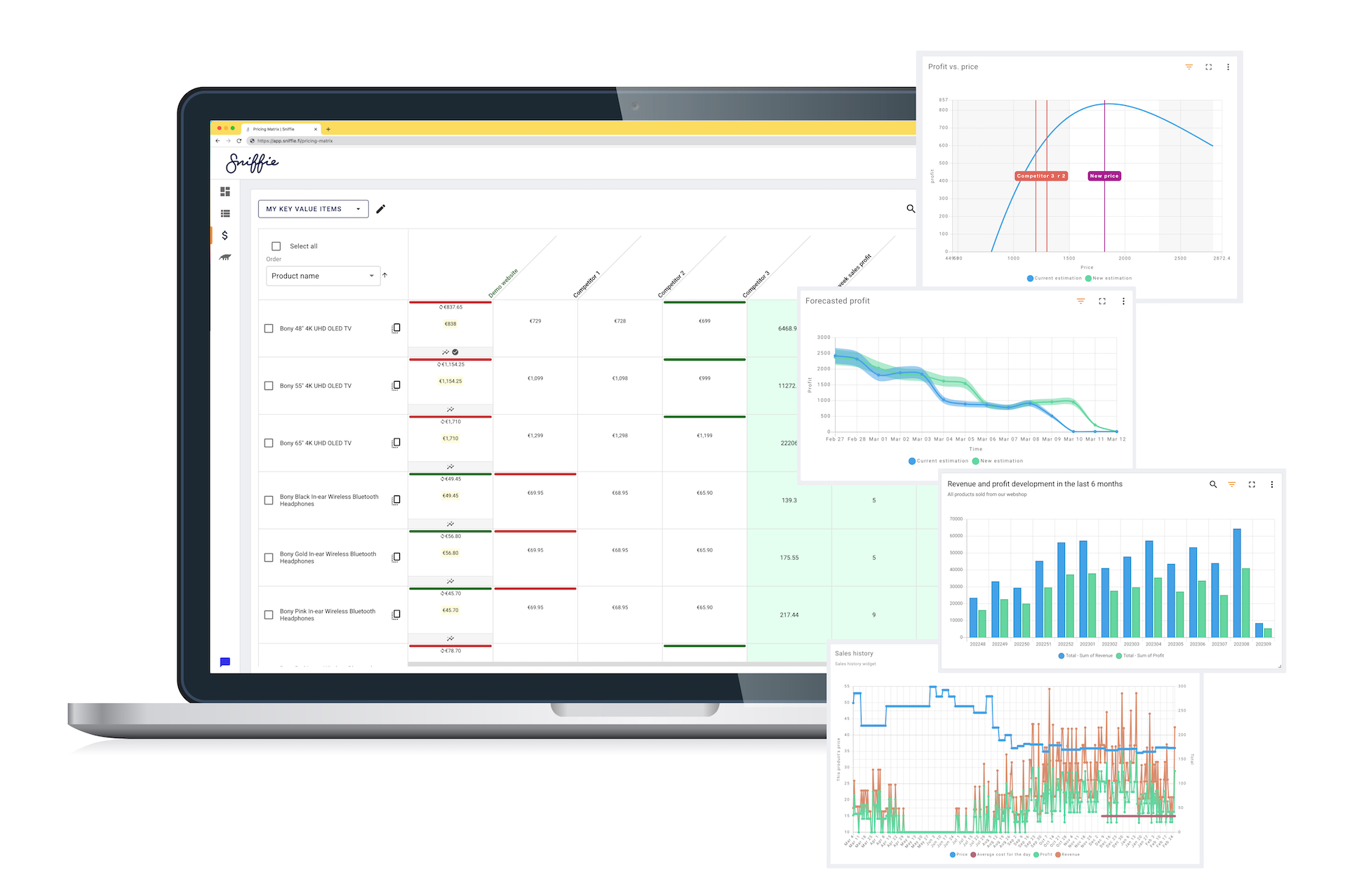The height and width of the screenshot is (896, 1347).
Task: Click the New price marker on Profit vs price chart
Action: [x=1103, y=176]
